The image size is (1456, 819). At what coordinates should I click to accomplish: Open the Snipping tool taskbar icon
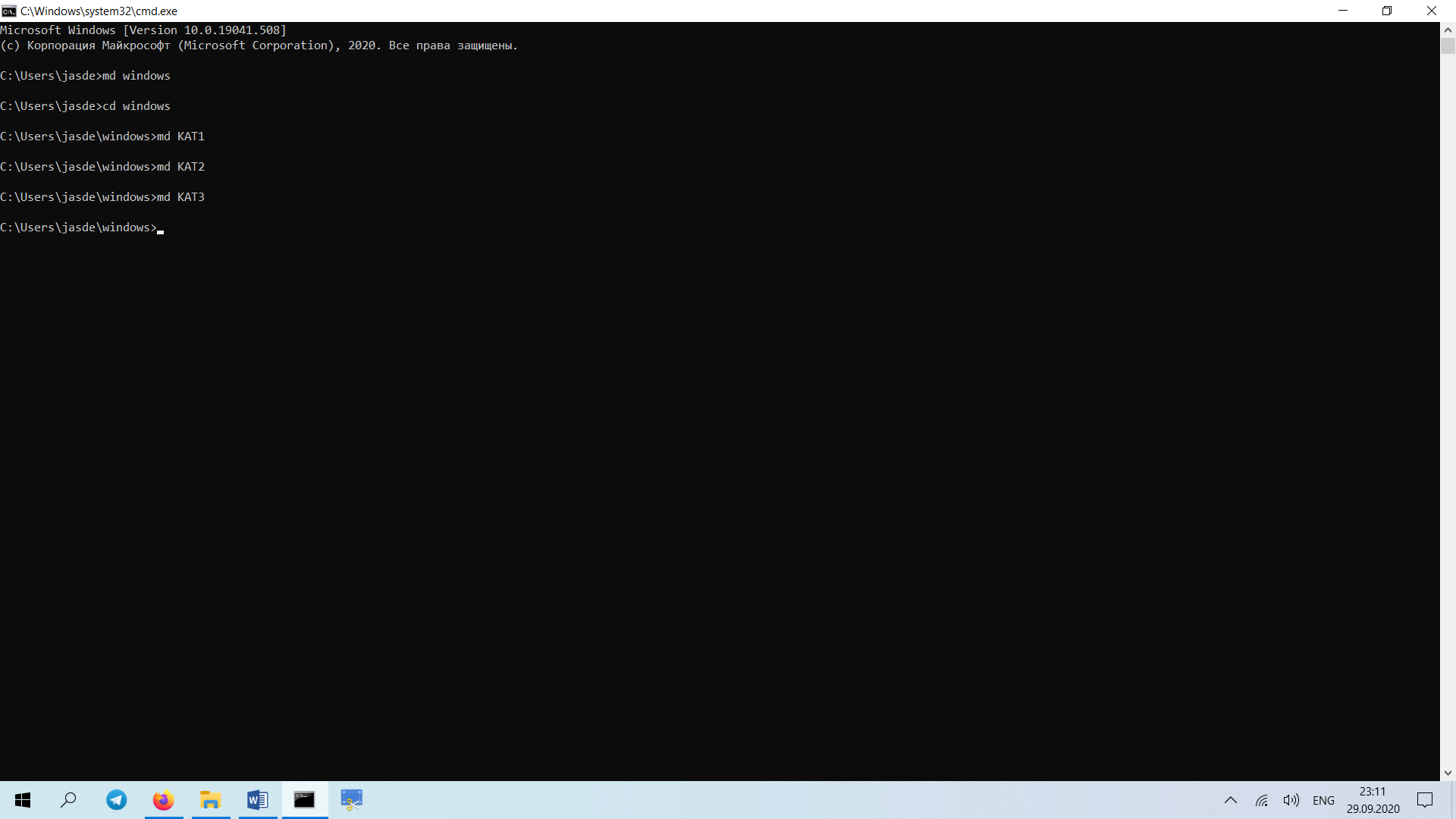[352, 800]
